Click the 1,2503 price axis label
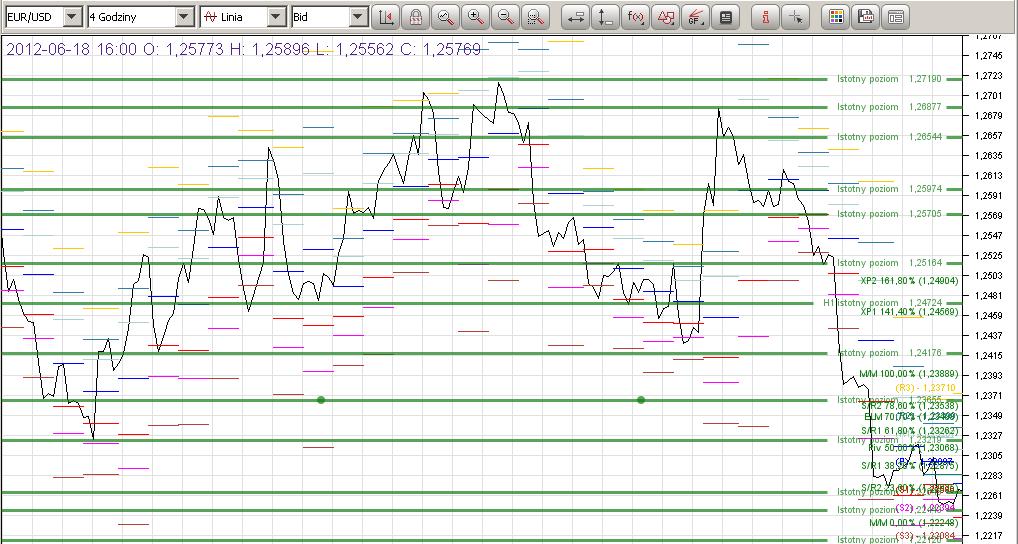The width and height of the screenshot is (1018, 544). click(989, 276)
